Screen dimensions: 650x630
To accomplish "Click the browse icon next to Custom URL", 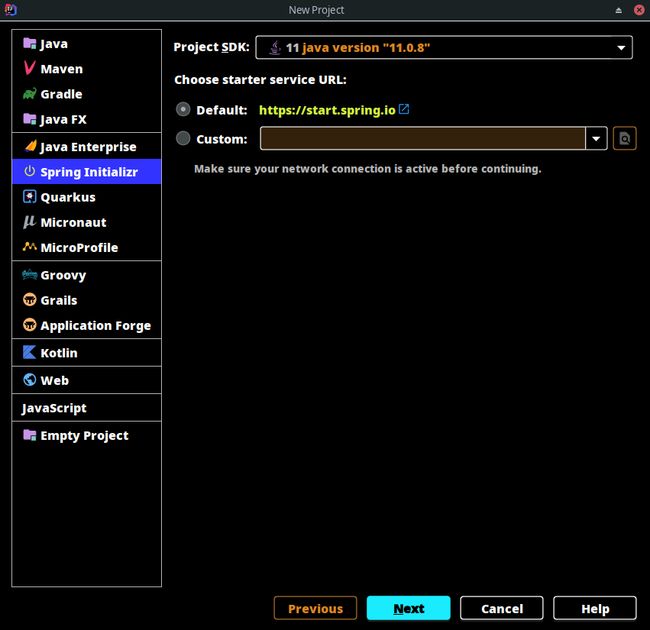I will point(624,138).
